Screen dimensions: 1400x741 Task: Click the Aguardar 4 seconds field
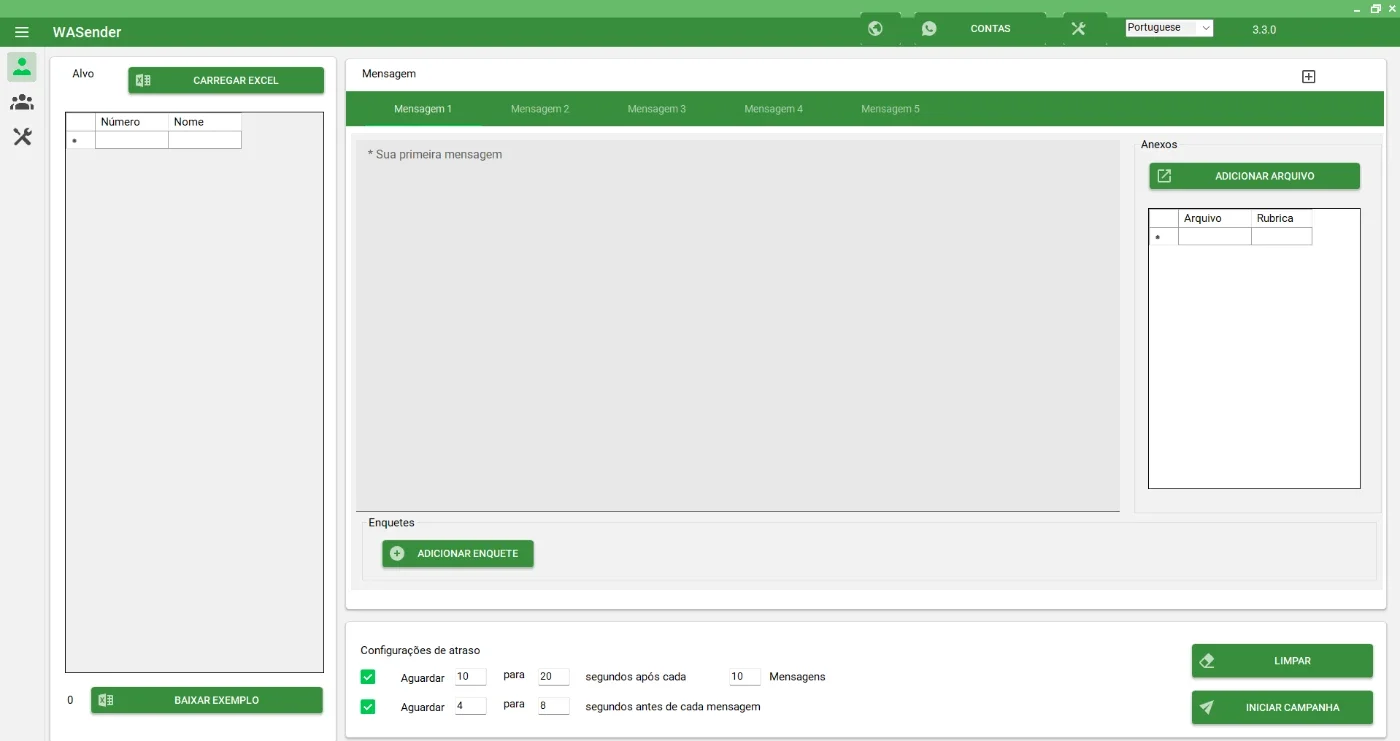click(x=470, y=706)
